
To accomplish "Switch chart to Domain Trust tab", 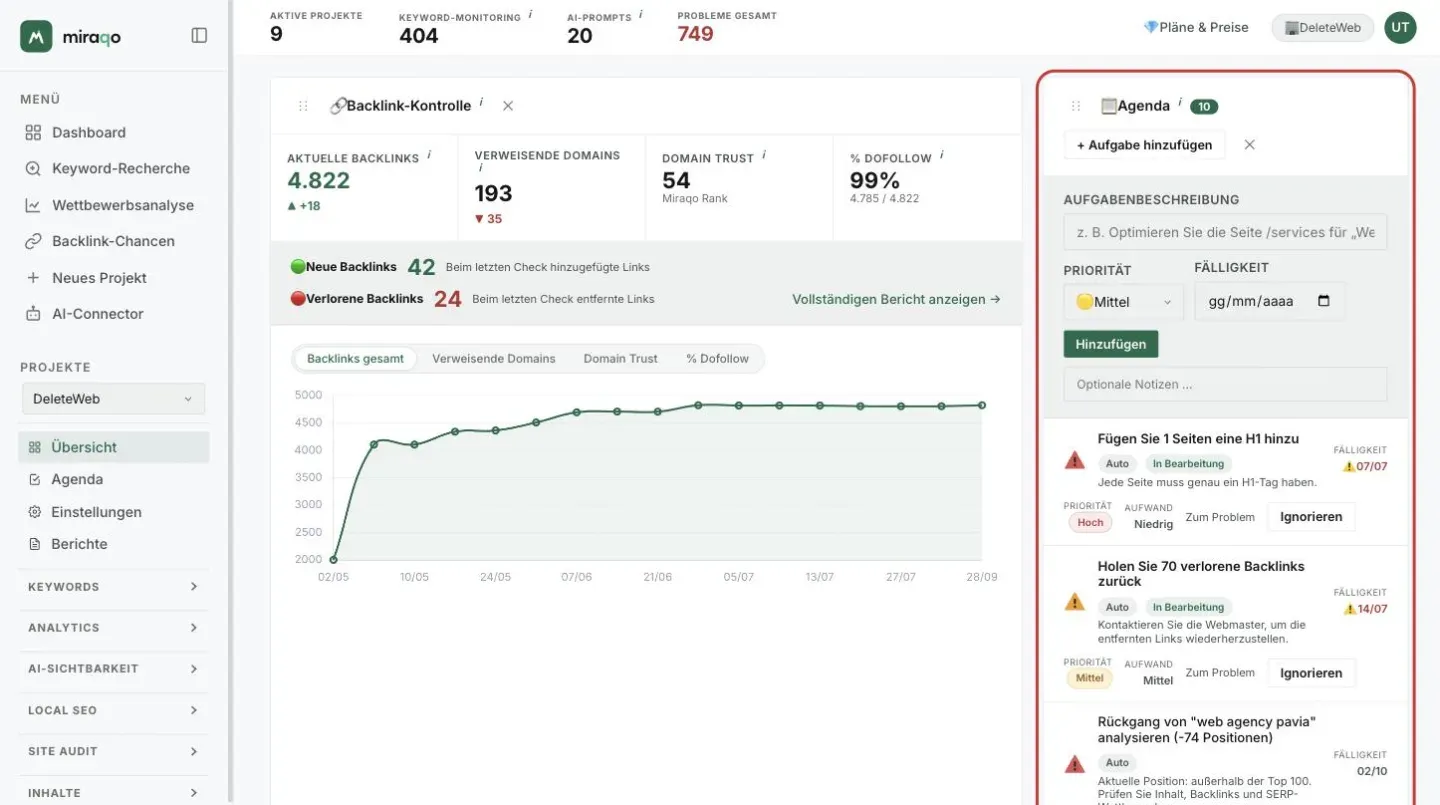I will click(x=621, y=359).
